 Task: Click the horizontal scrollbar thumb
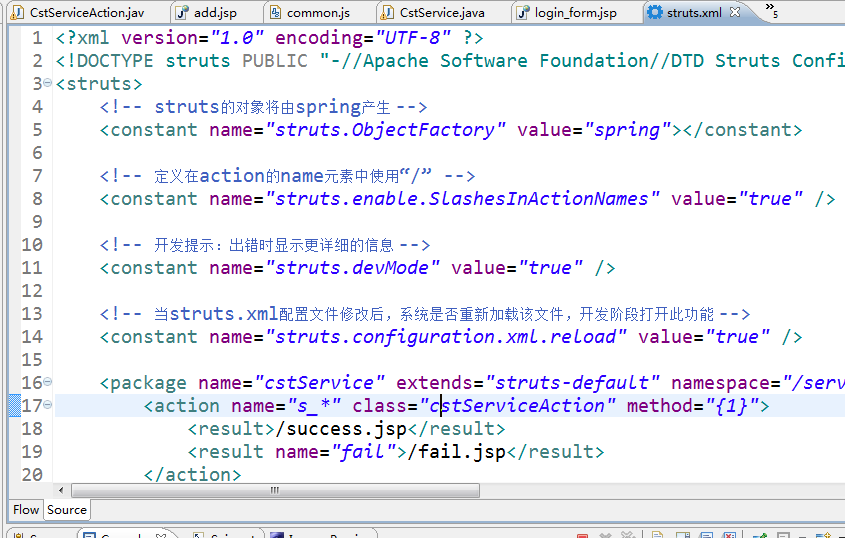click(275, 490)
